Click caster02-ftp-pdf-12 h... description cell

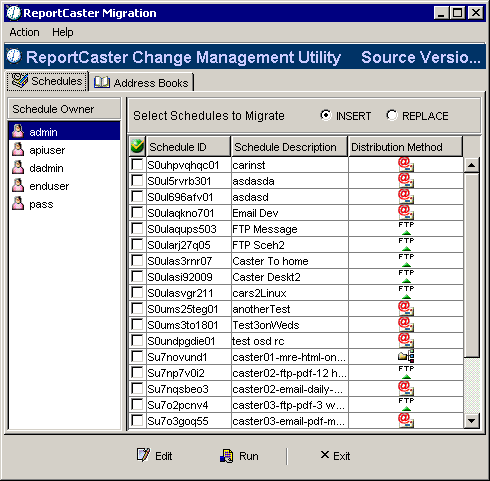click(290, 373)
